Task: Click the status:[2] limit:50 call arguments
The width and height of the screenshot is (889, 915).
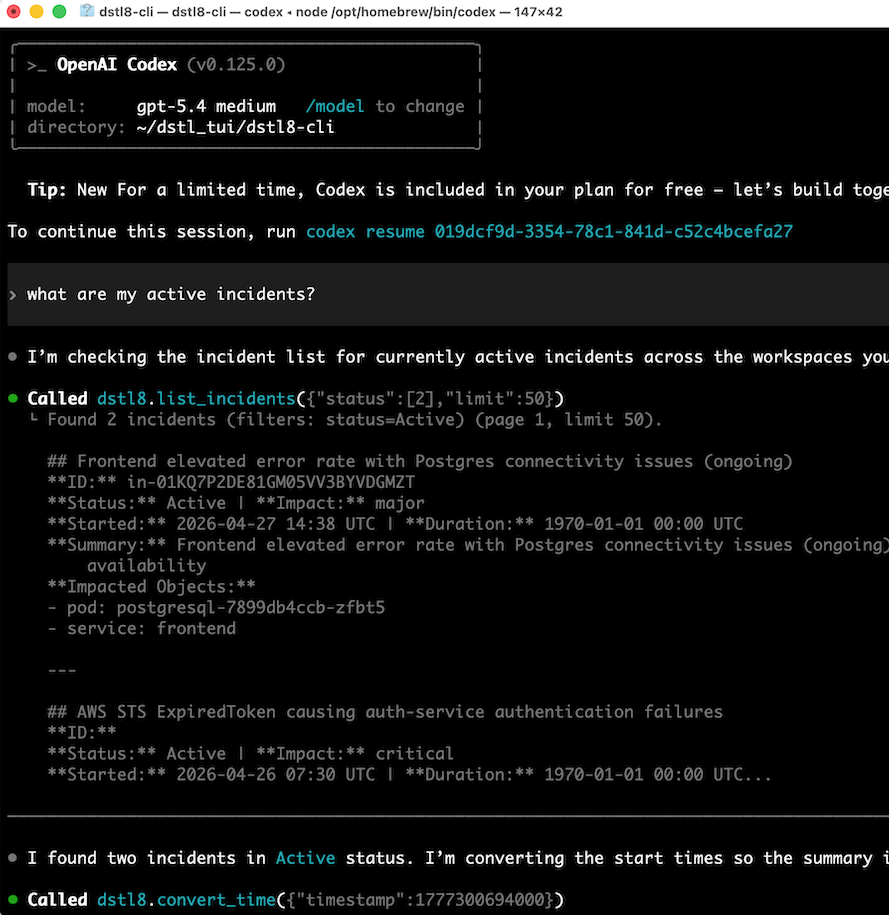Action: (x=430, y=399)
